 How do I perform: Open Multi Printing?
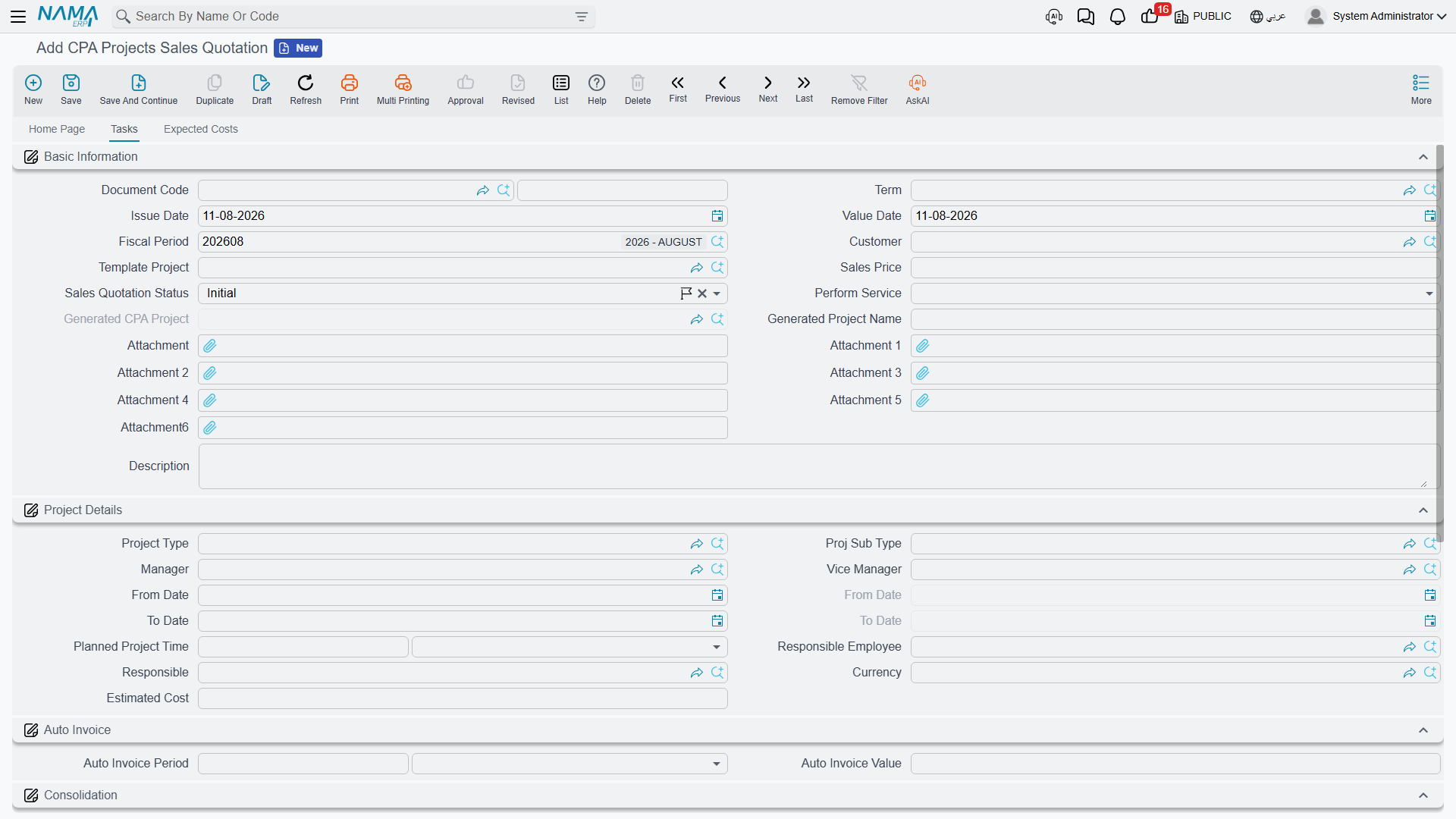tap(403, 89)
